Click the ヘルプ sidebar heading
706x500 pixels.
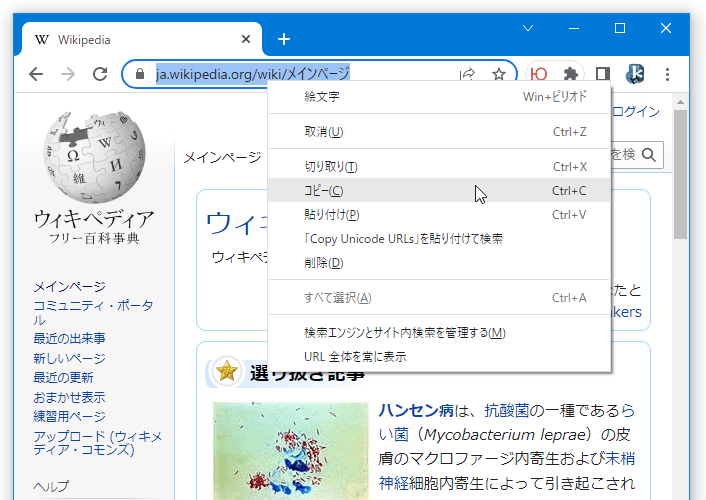51,486
